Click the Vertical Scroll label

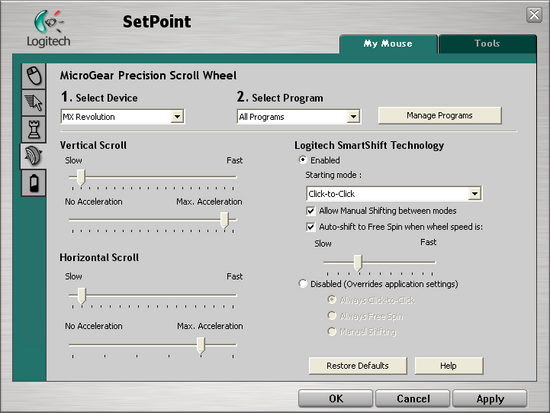93,145
